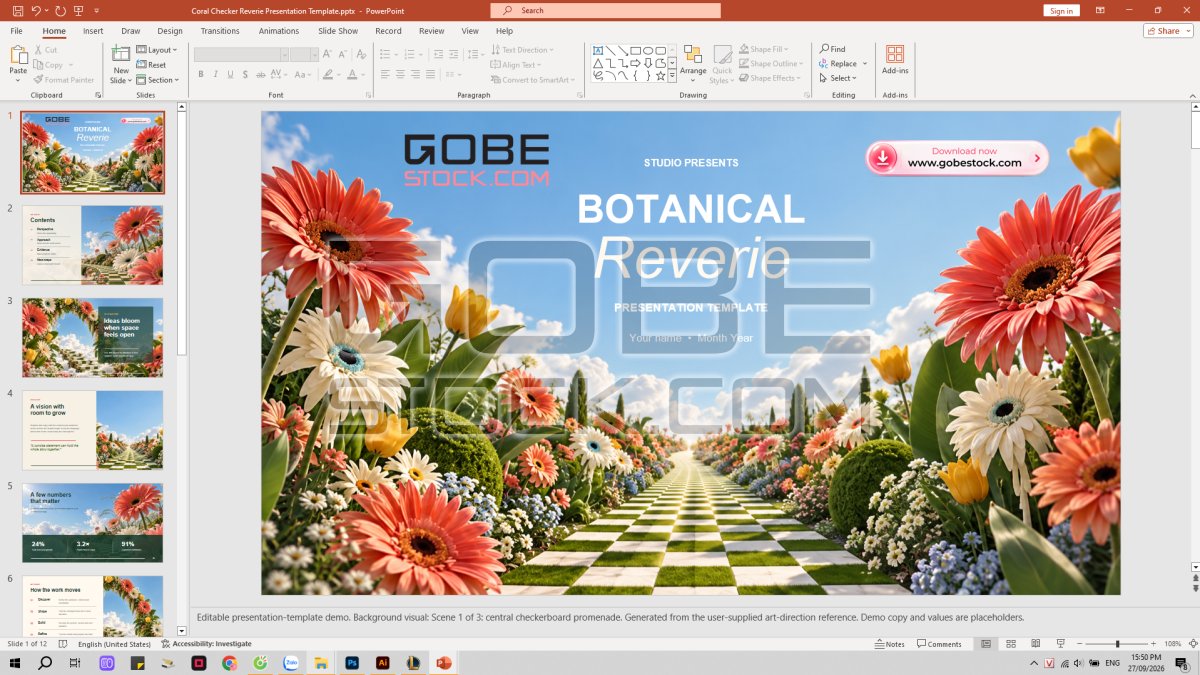
Task: Toggle text Shadow formatting
Action: tap(246, 74)
